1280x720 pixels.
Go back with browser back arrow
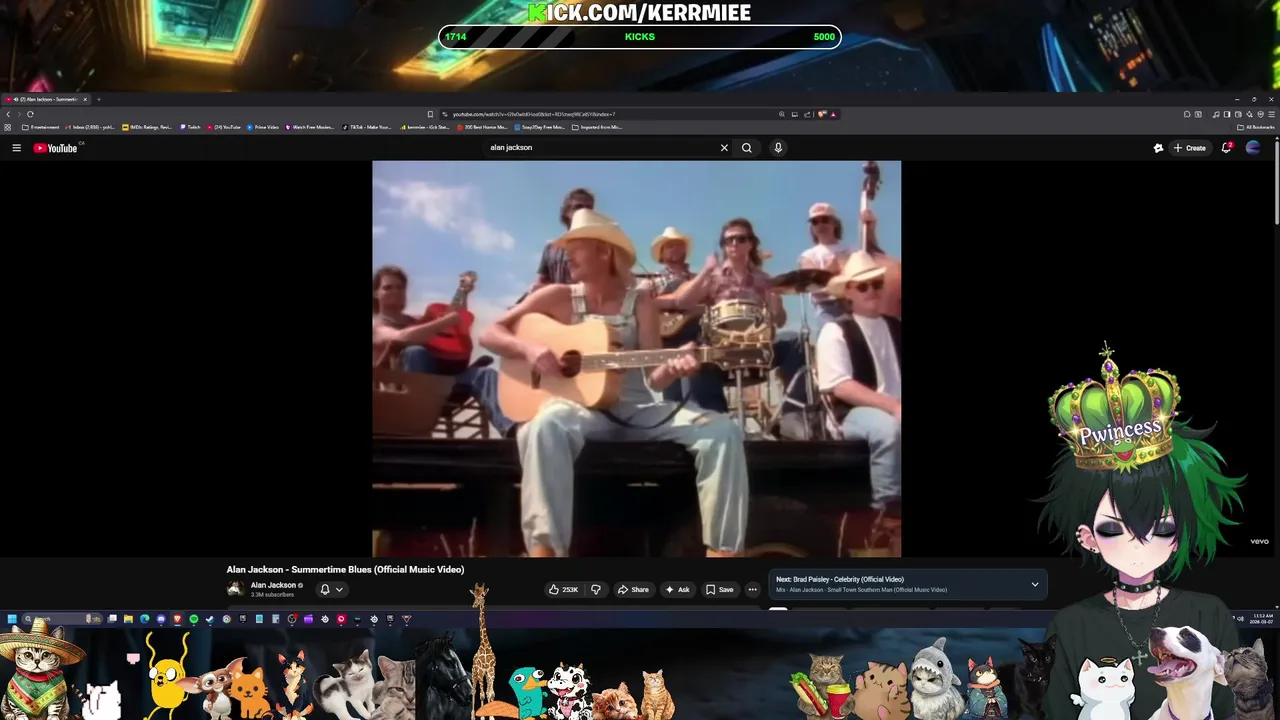tap(8, 114)
